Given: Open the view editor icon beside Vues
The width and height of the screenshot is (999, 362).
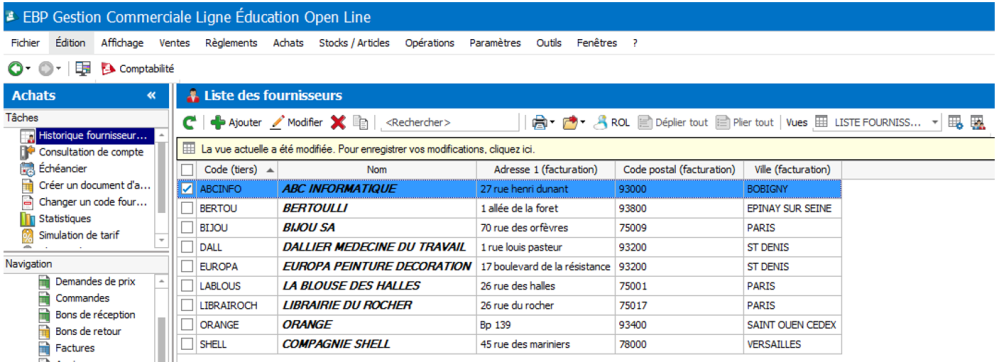Looking at the screenshot, I should (955, 122).
